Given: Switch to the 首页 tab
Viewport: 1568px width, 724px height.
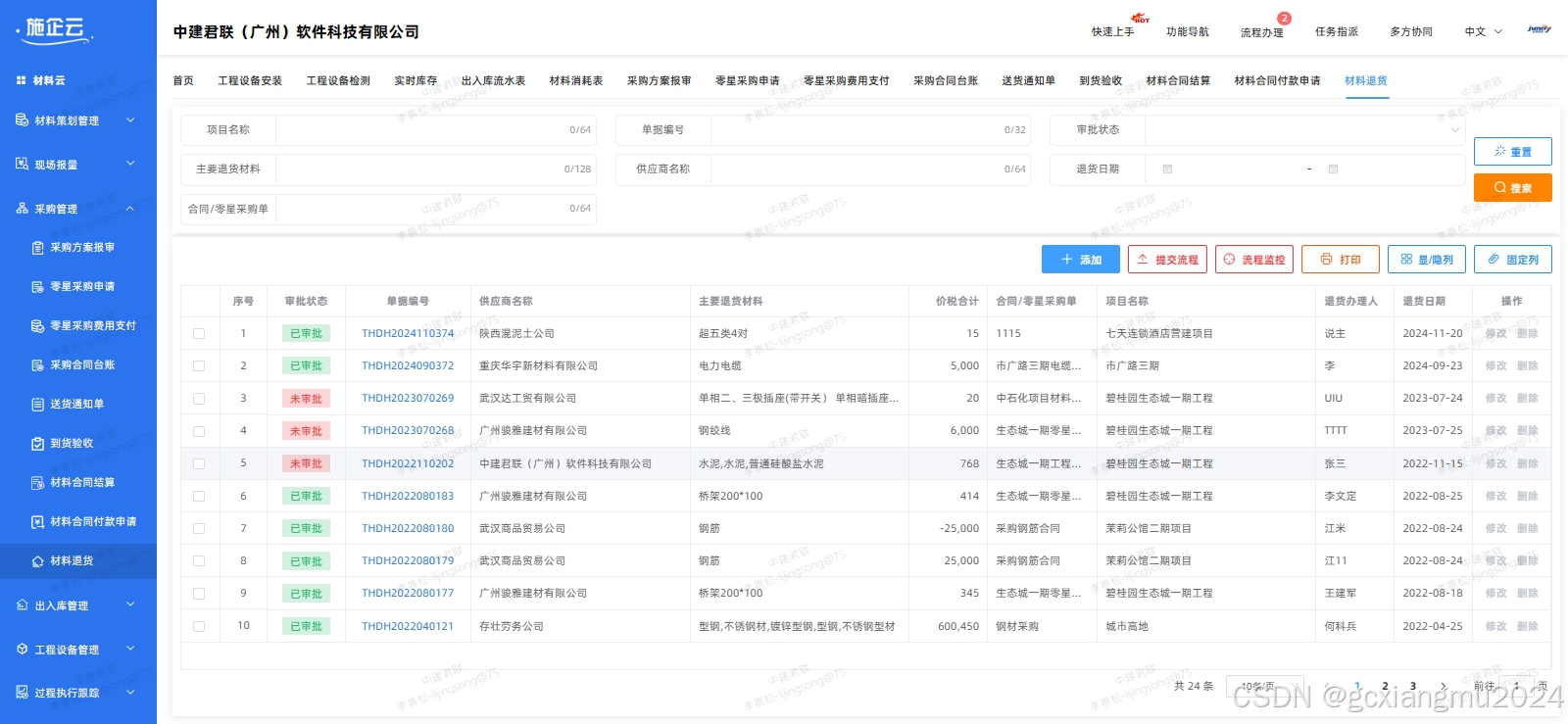Looking at the screenshot, I should point(183,80).
